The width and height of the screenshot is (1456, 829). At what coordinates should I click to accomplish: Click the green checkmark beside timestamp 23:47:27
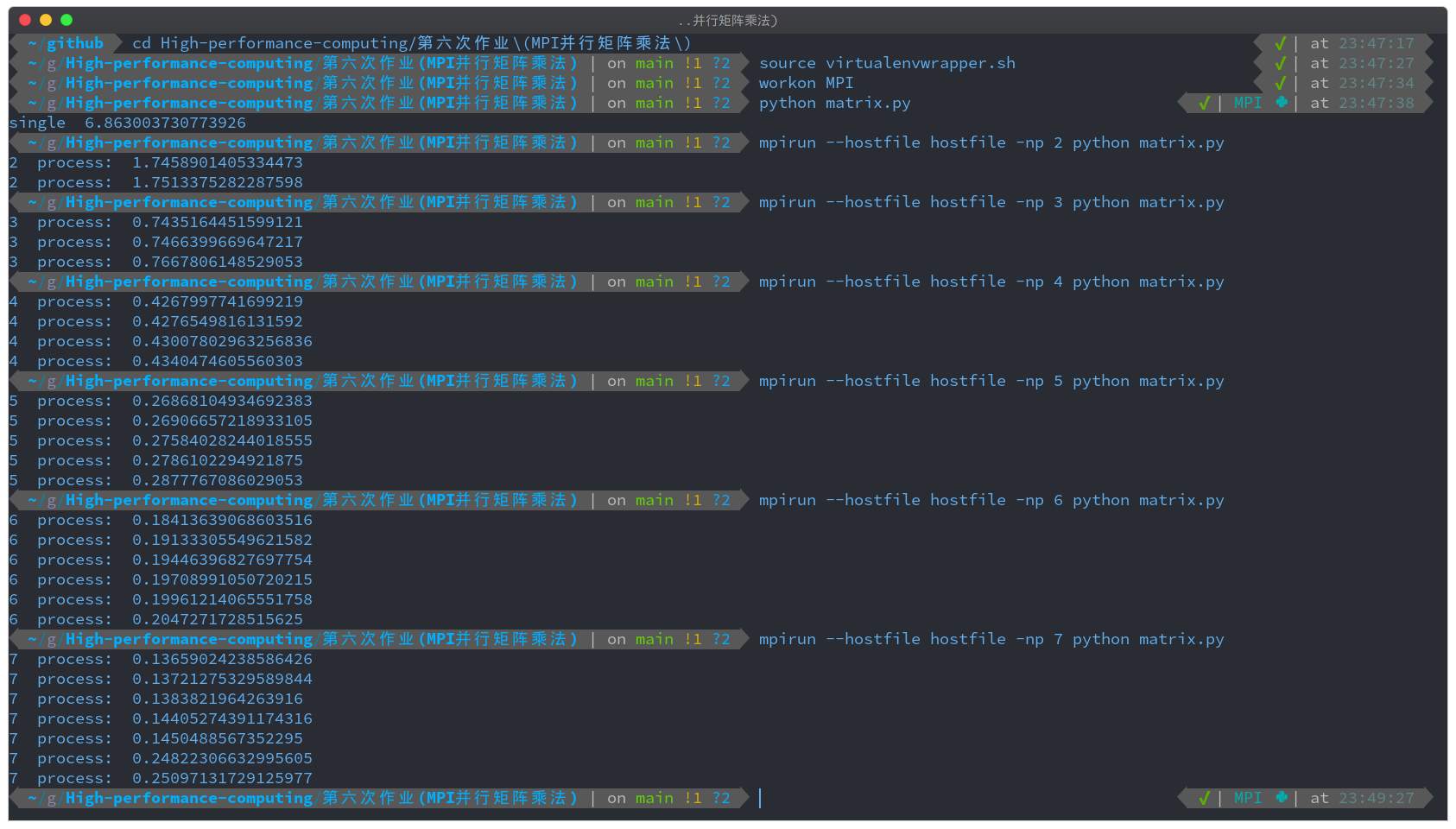(1280, 63)
